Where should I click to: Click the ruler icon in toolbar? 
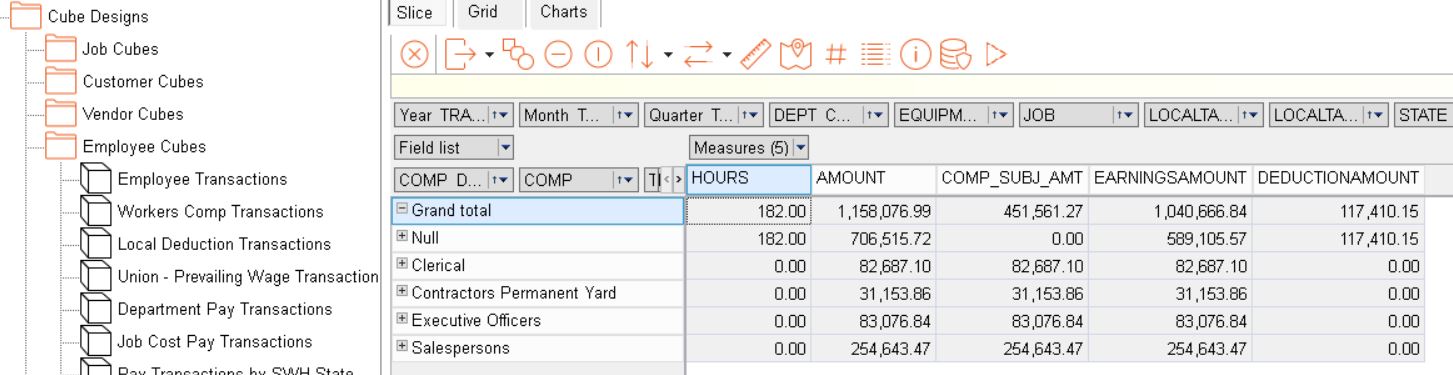(755, 55)
